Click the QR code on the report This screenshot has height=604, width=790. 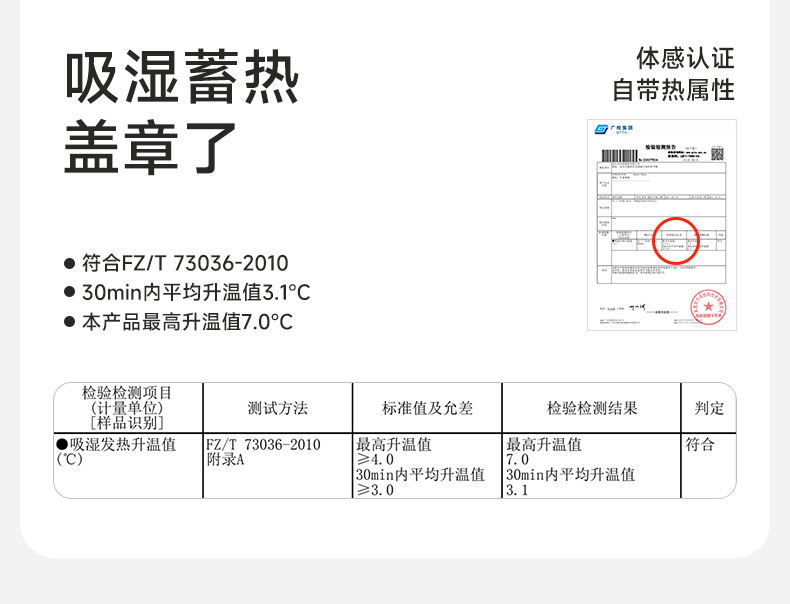pos(717,154)
